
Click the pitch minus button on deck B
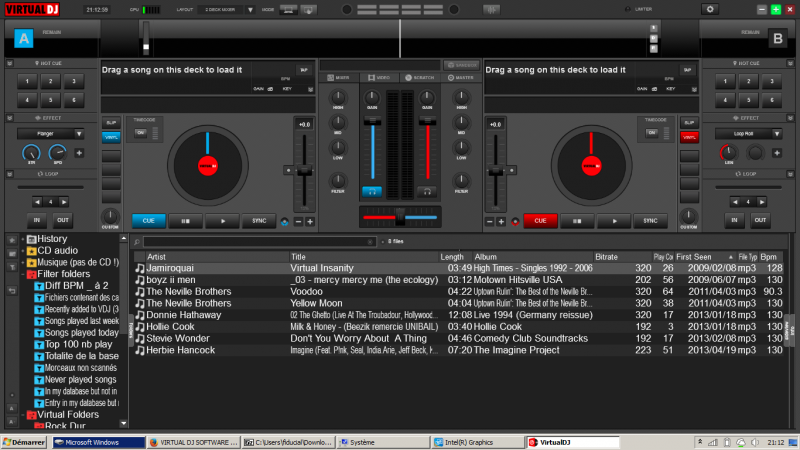pyautogui.click(x=490, y=221)
